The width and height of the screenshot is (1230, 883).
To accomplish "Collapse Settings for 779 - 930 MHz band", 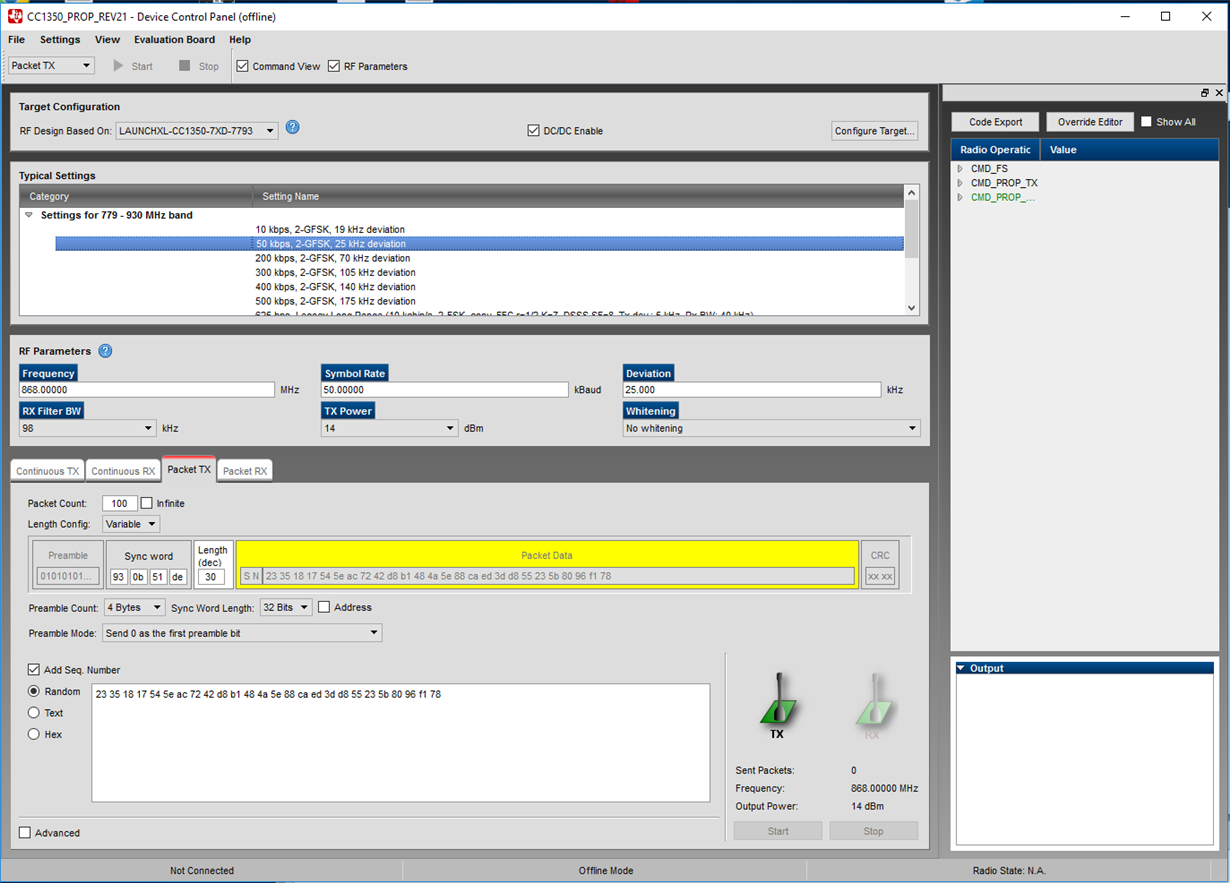I will point(29,215).
